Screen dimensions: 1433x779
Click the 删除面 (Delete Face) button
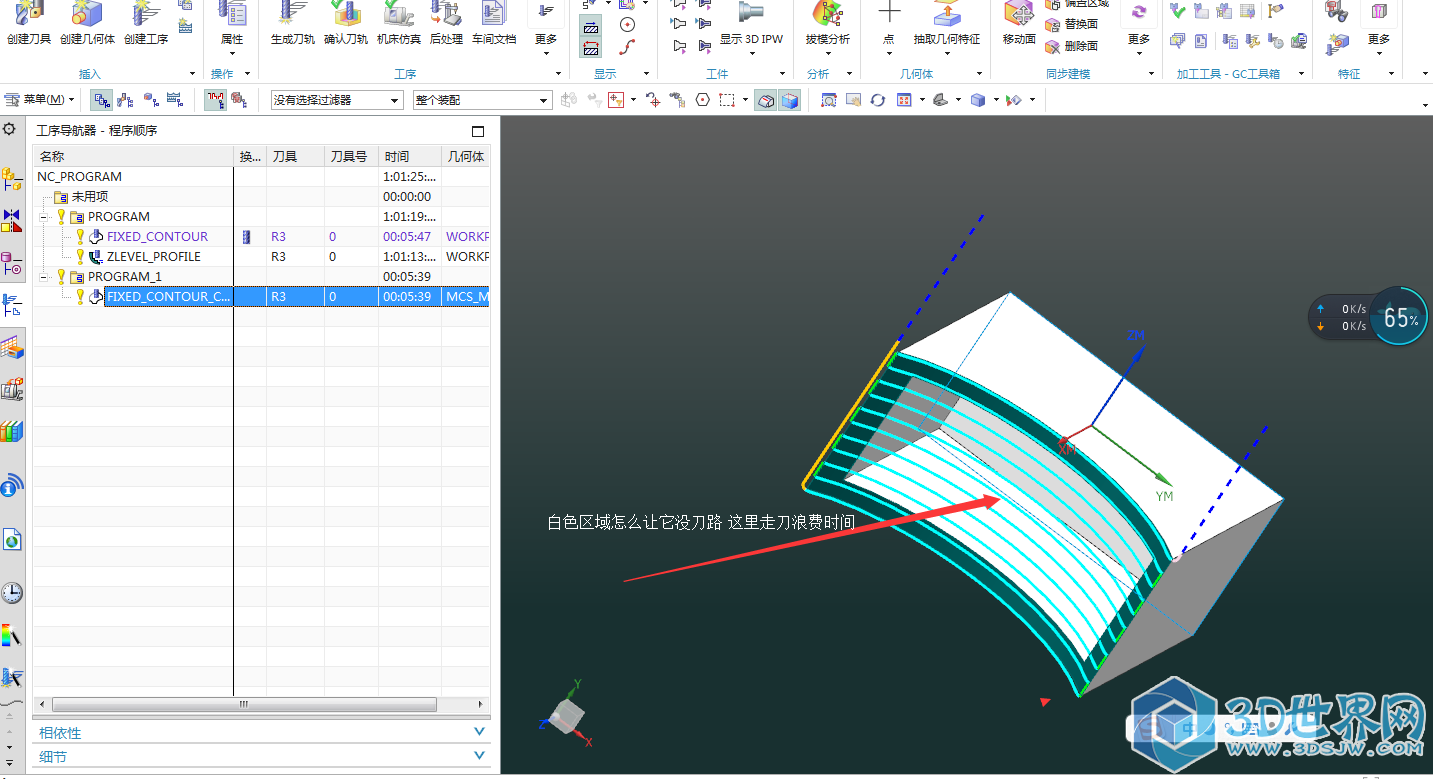(1071, 46)
